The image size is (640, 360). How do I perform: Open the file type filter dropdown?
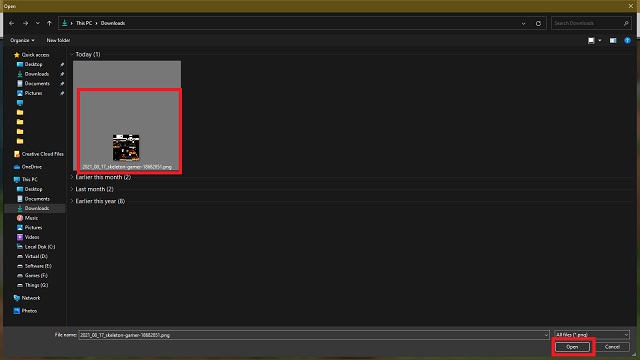[x=592, y=335]
